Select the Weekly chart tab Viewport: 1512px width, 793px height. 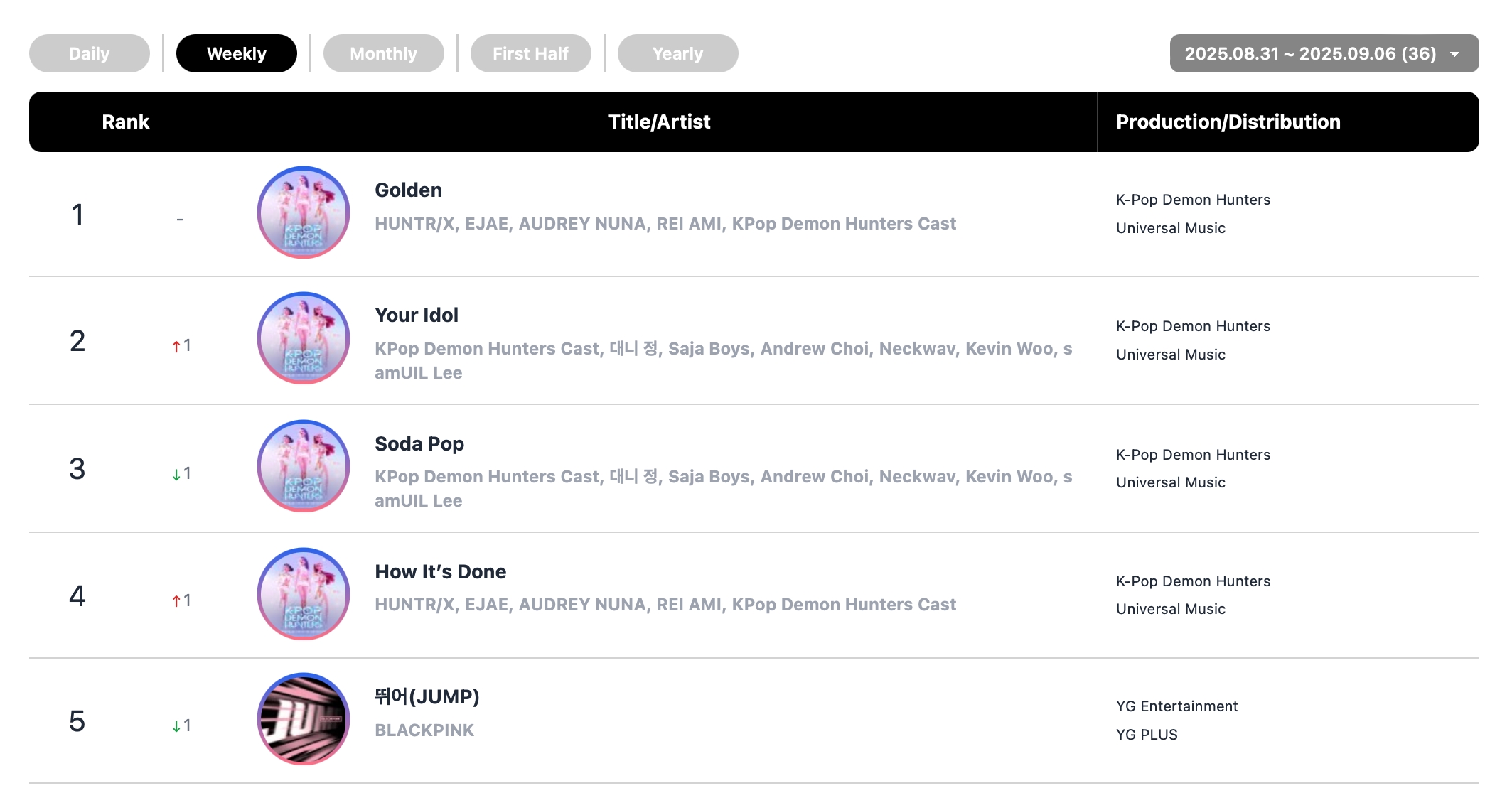237,53
